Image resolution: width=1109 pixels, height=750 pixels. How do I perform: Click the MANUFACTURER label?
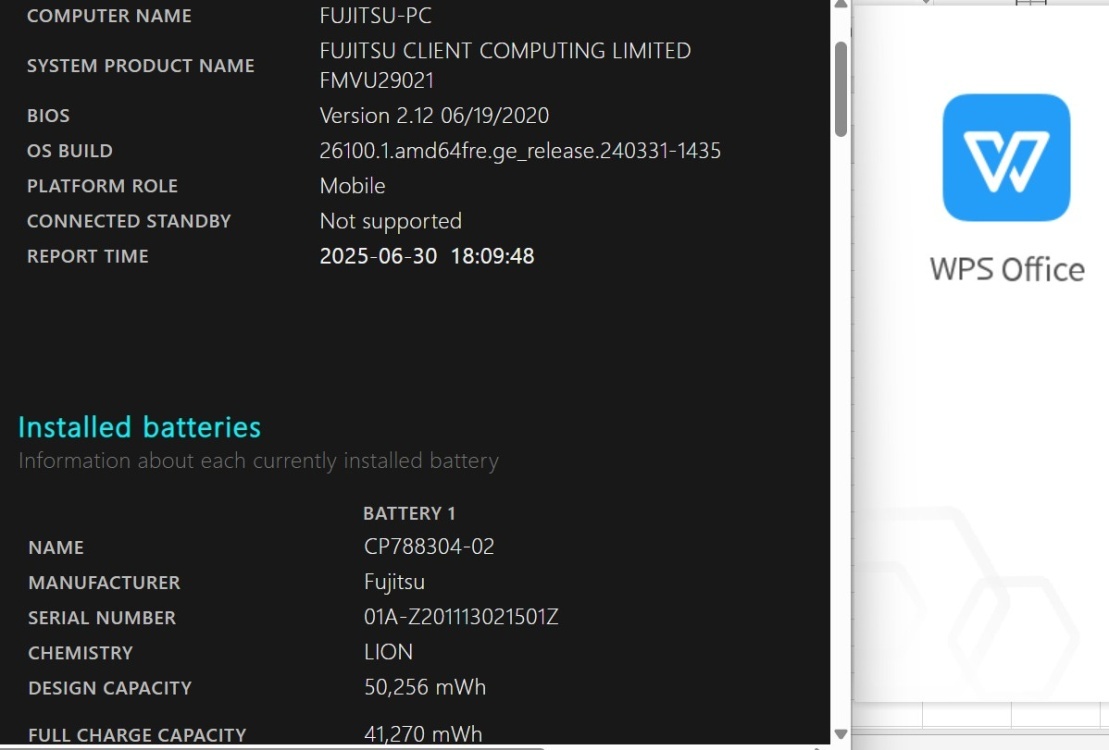click(104, 583)
